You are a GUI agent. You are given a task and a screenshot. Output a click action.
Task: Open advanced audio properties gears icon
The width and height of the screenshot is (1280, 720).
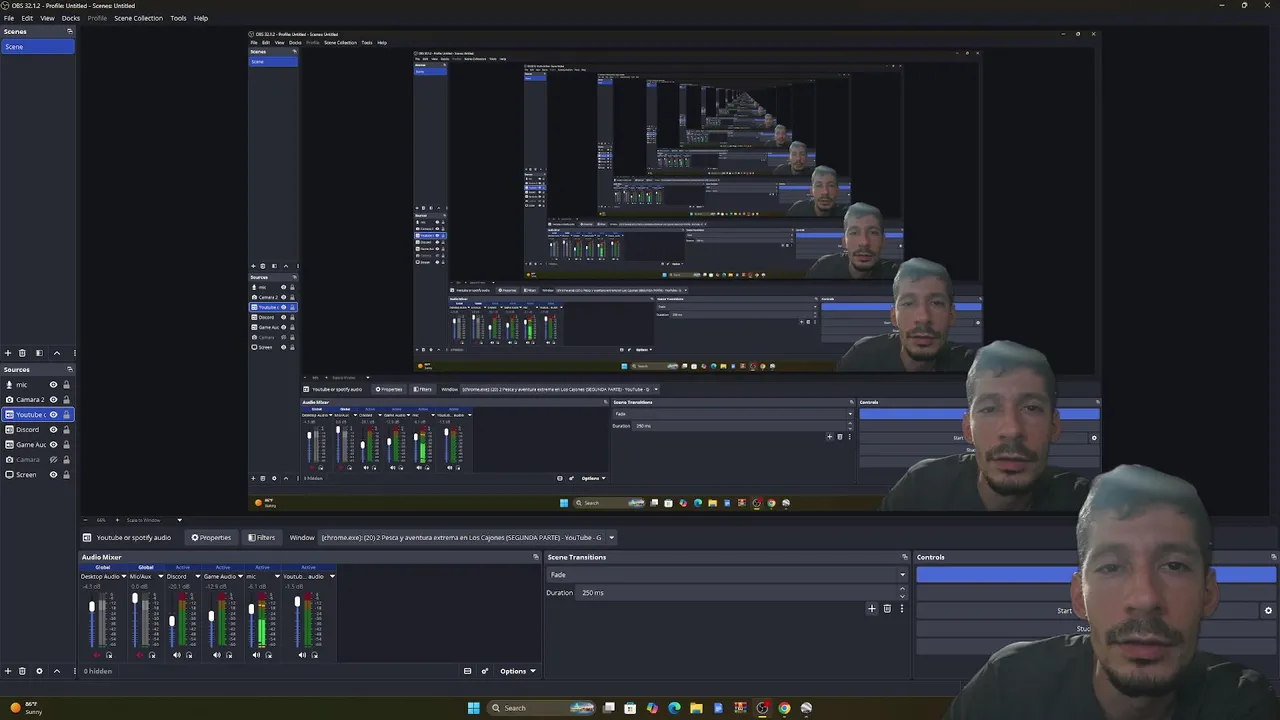coord(485,671)
